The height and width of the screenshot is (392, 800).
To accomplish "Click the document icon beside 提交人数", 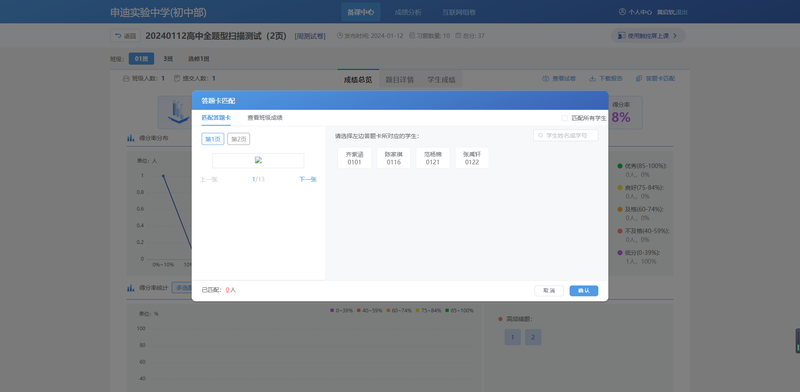I will tap(177, 79).
